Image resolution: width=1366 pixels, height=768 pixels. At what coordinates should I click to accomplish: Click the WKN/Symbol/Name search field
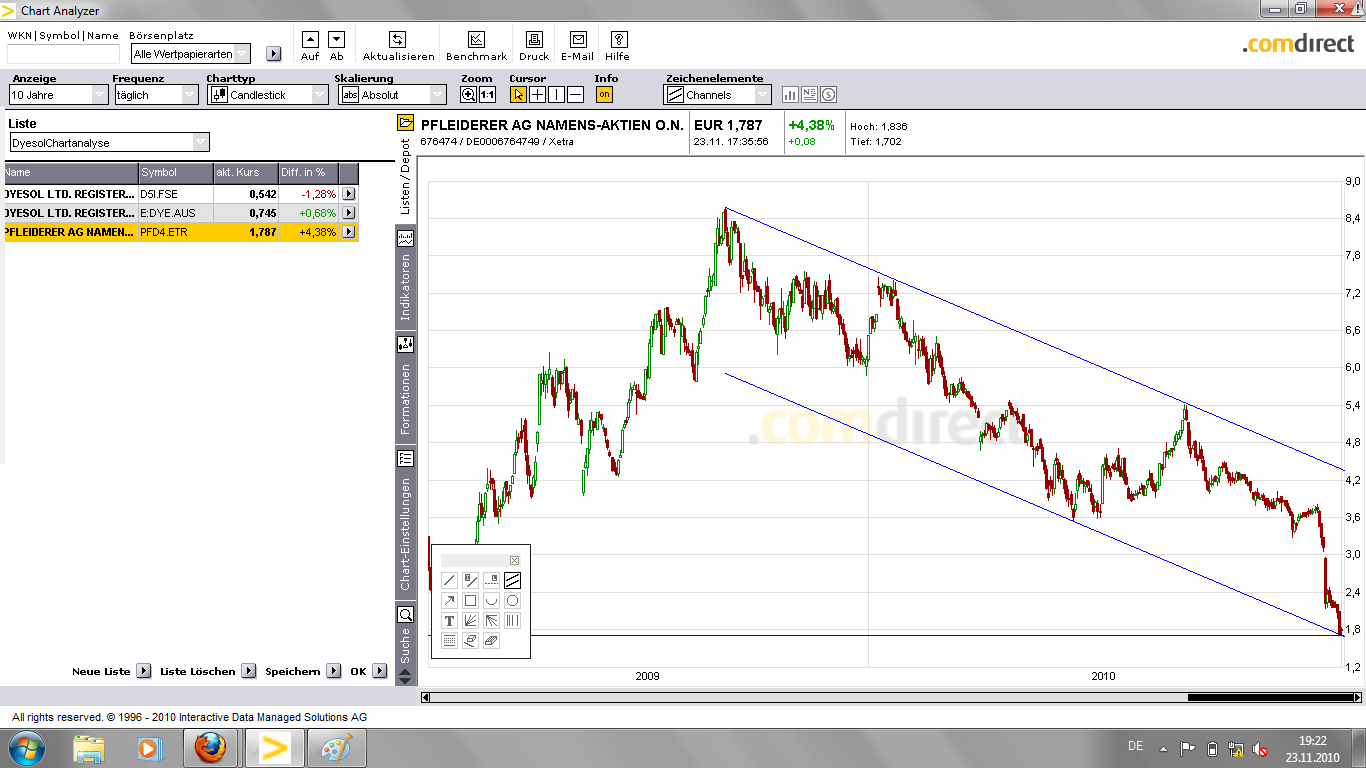click(63, 54)
